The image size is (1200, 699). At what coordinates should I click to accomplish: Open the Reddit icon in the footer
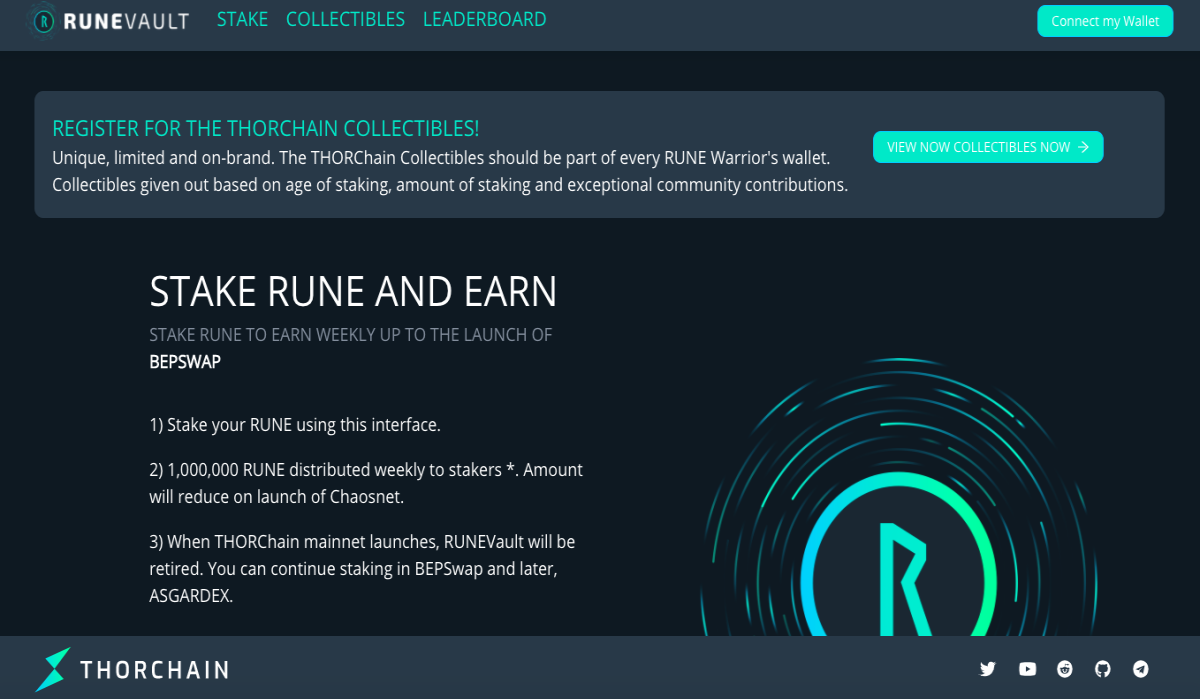[1065, 669]
